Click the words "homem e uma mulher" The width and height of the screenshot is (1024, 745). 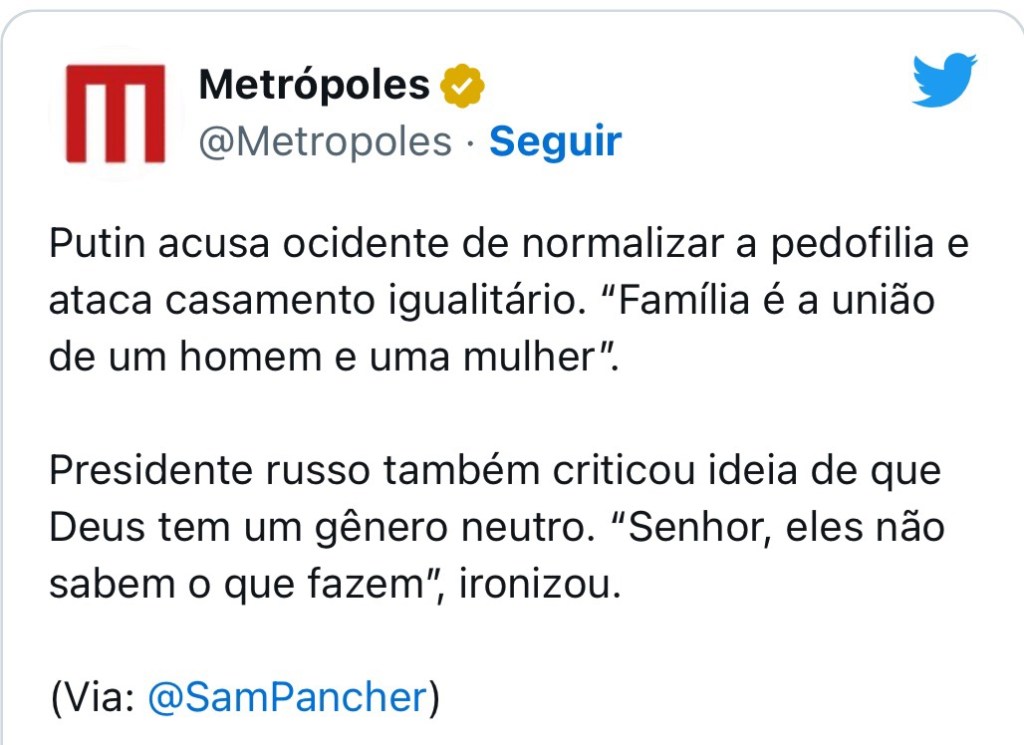point(396,357)
